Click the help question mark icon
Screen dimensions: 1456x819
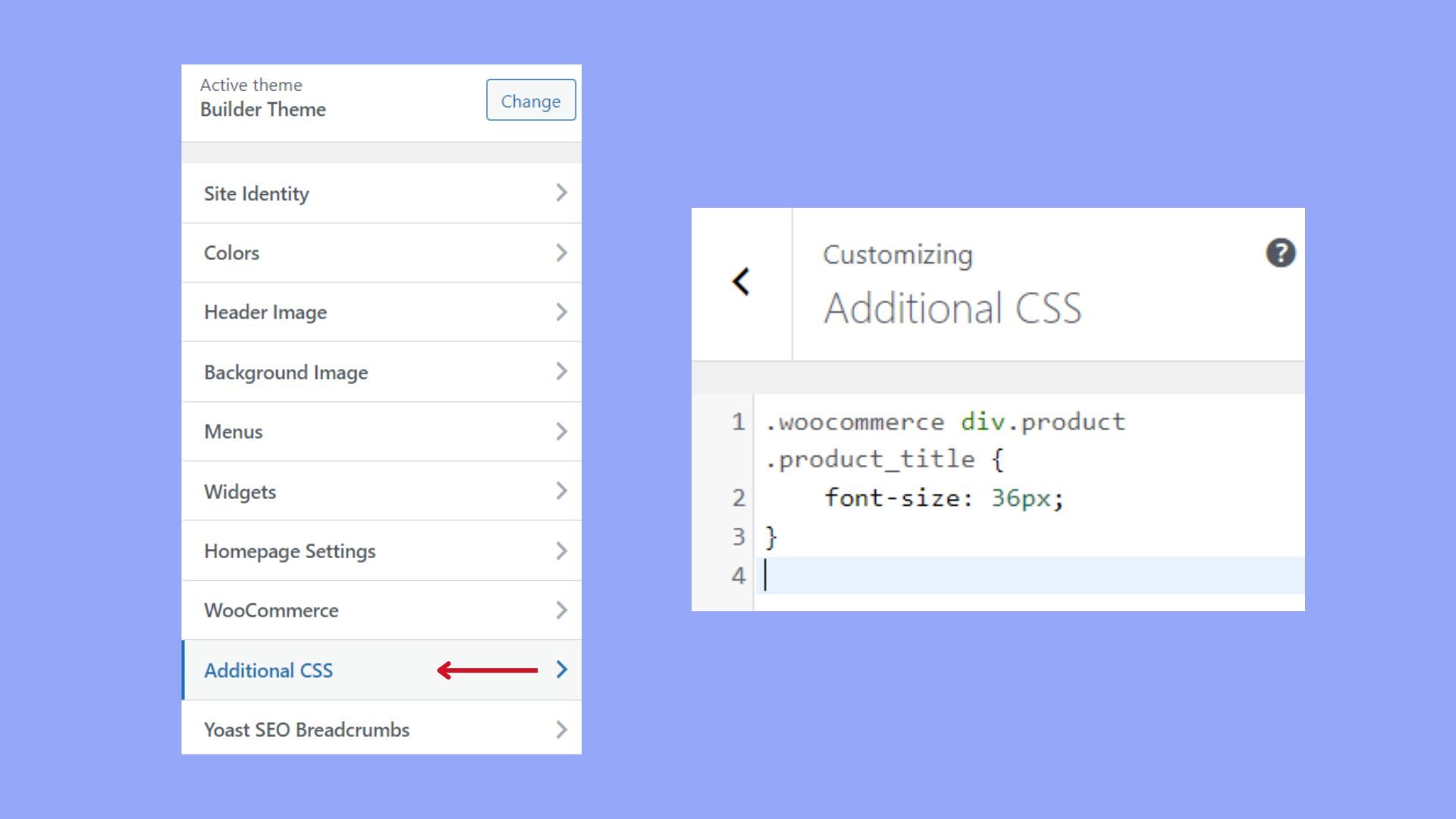pyautogui.click(x=1280, y=253)
